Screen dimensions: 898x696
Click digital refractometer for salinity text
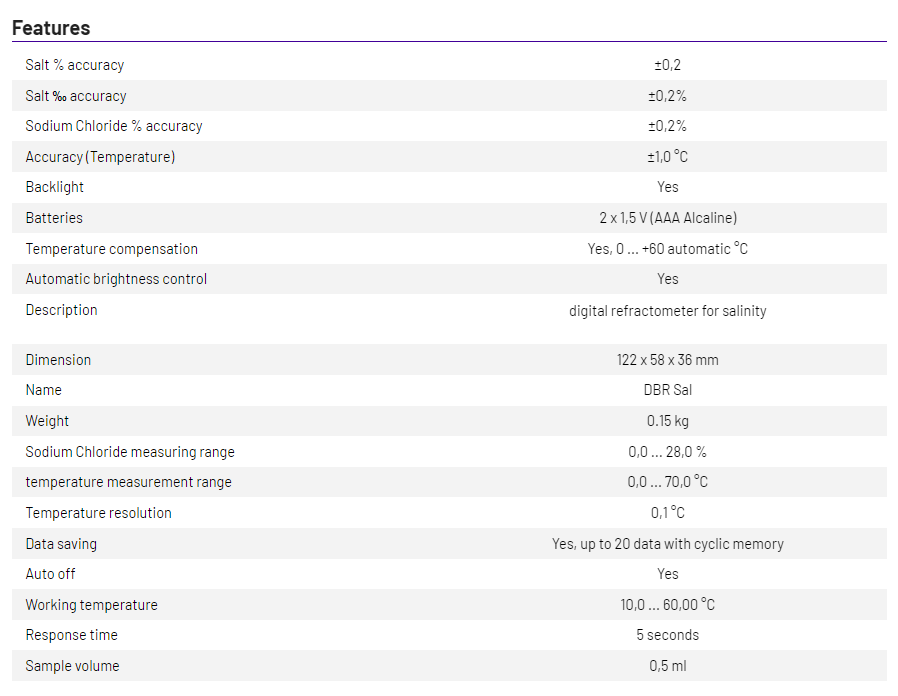(667, 311)
